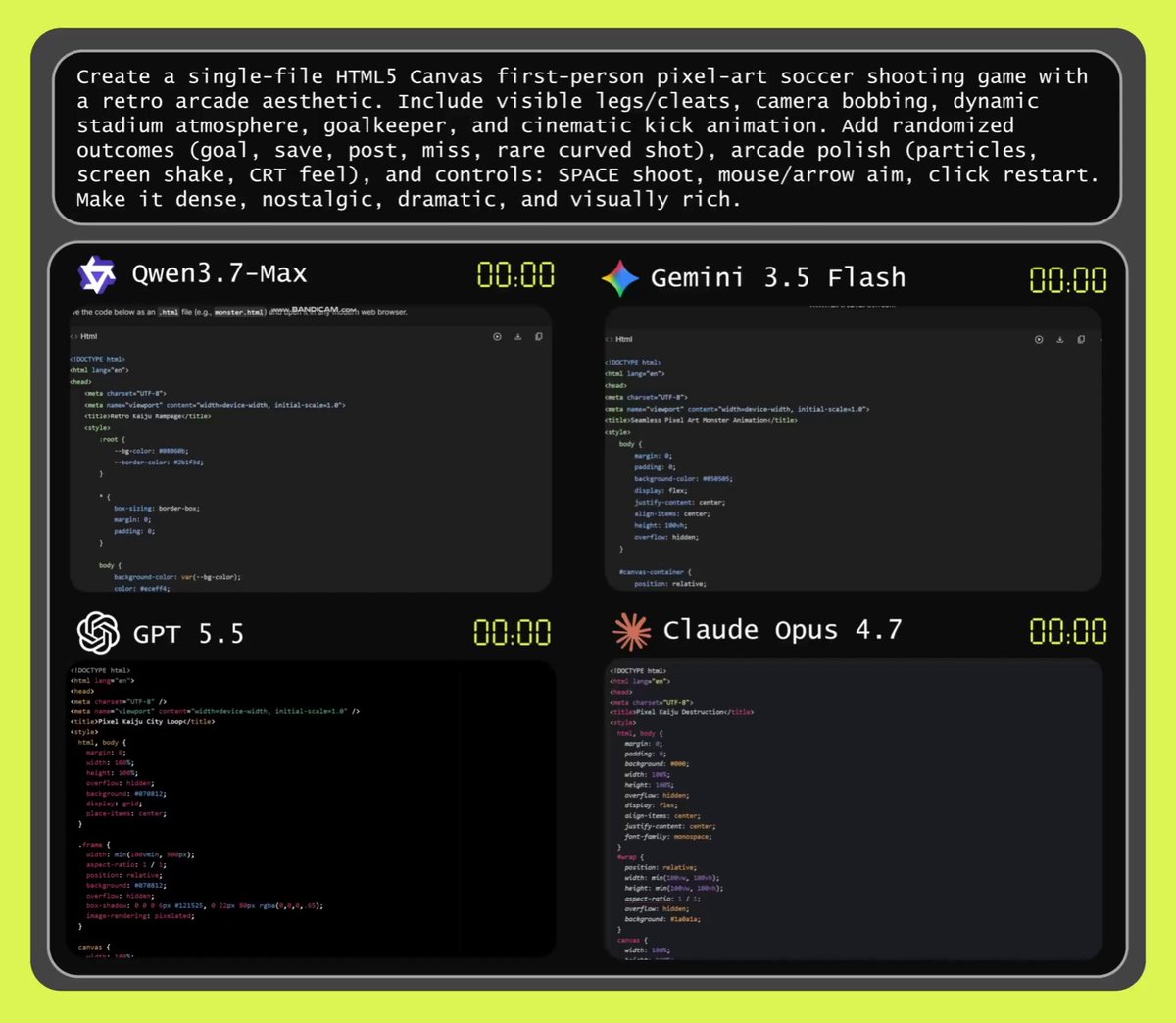Image resolution: width=1176 pixels, height=1023 pixels.
Task: Click the GPT 5.5 title
Action: point(188,634)
